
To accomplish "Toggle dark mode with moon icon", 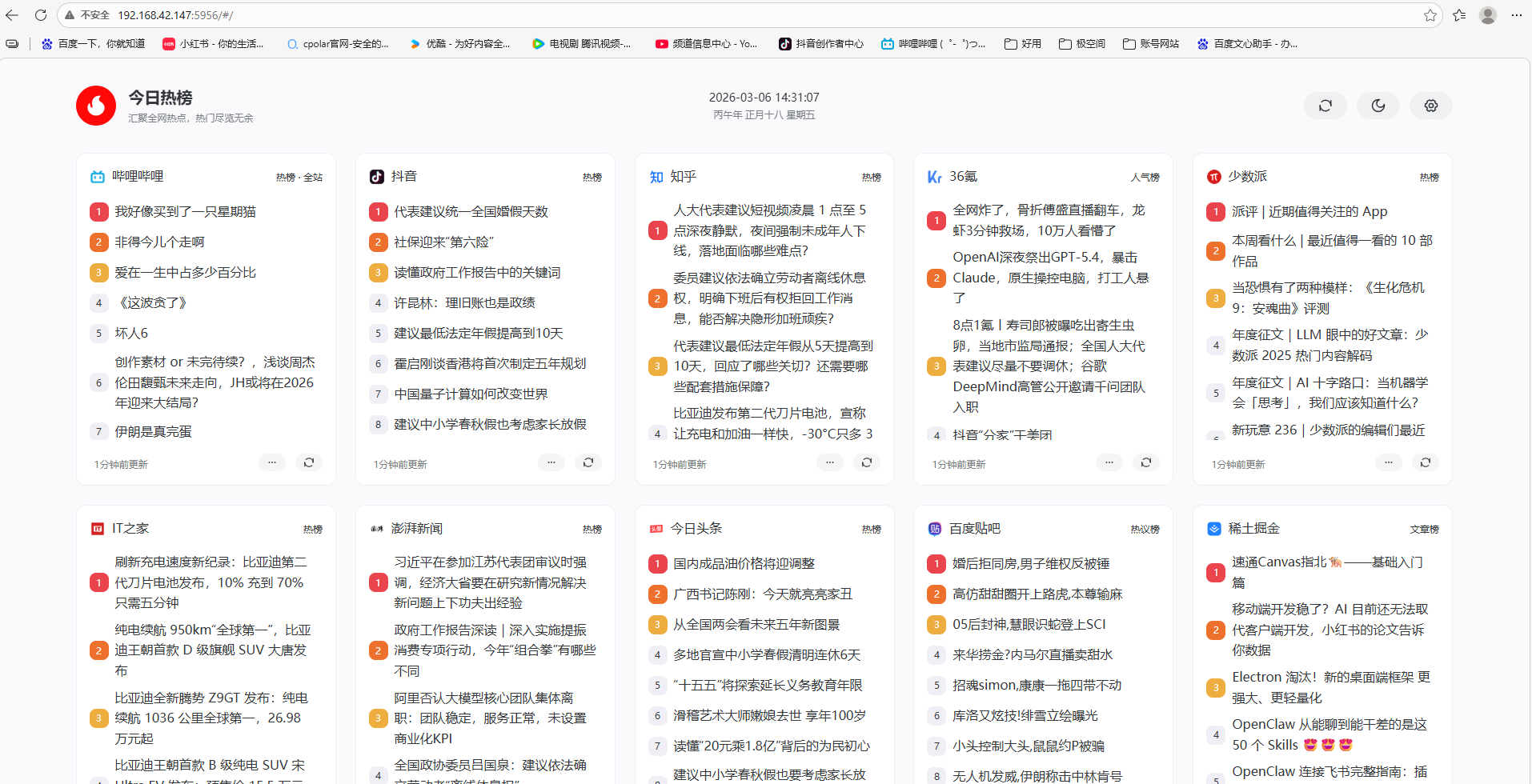I will [1378, 106].
